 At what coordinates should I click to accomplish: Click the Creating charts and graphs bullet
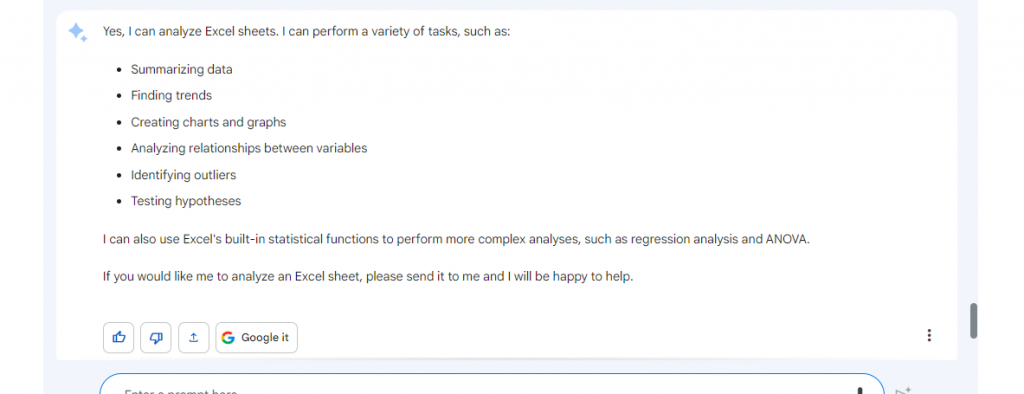[208, 122]
